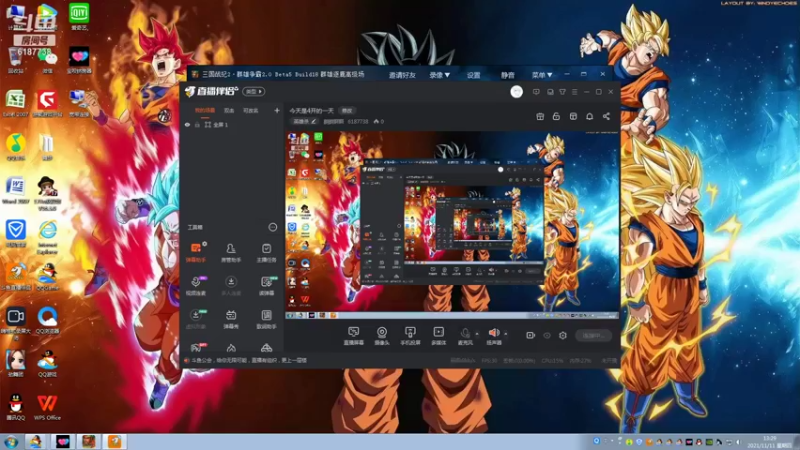Open the Internet Explorer desktop icon
800x450 pixels.
pos(47,237)
